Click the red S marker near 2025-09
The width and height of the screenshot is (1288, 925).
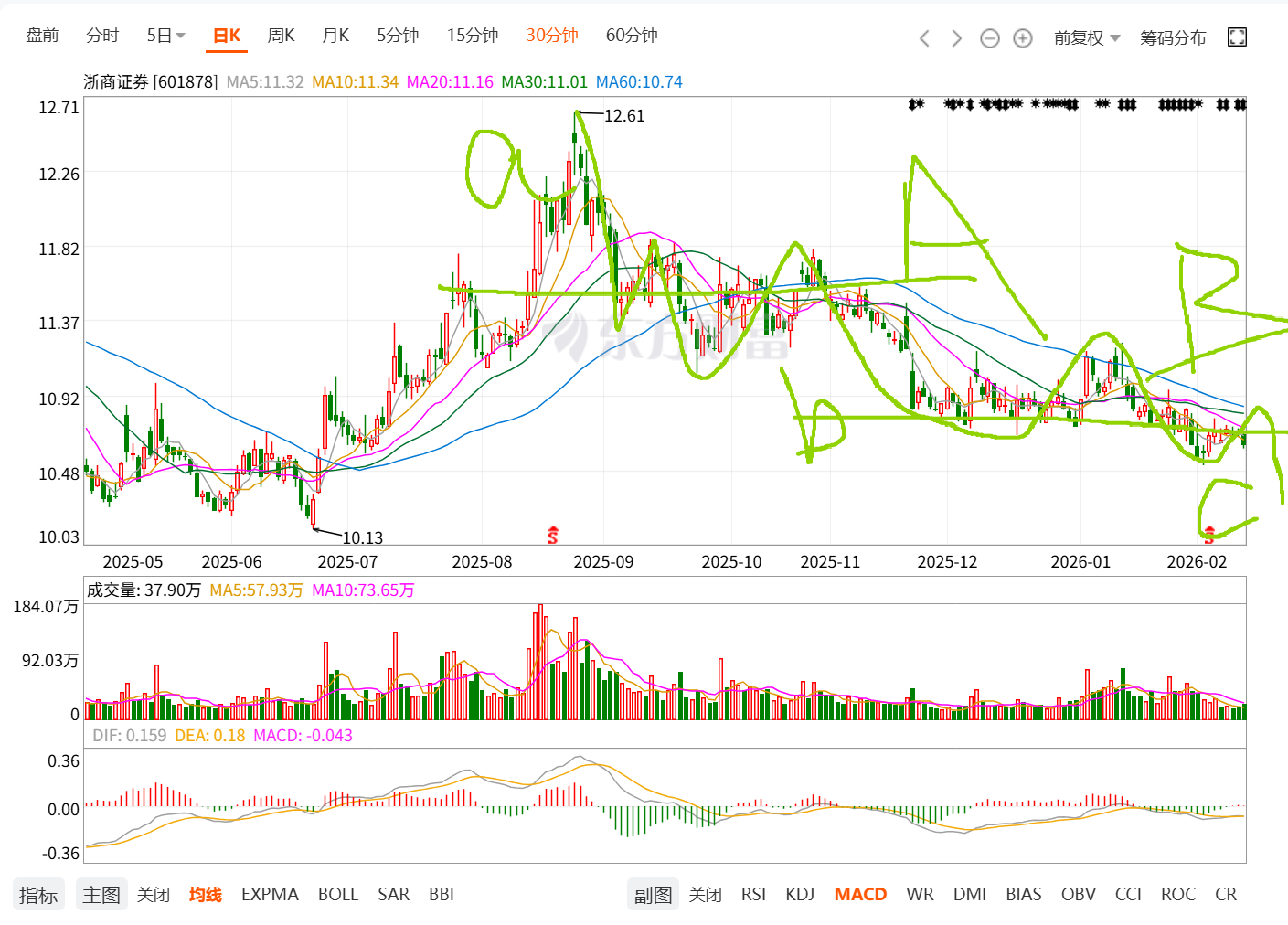tap(552, 536)
